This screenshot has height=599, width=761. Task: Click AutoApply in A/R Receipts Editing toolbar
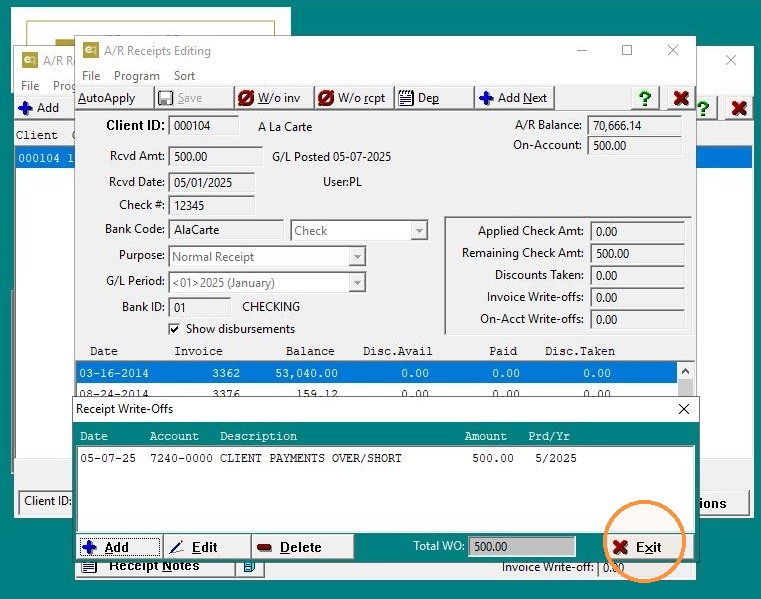click(x=115, y=98)
